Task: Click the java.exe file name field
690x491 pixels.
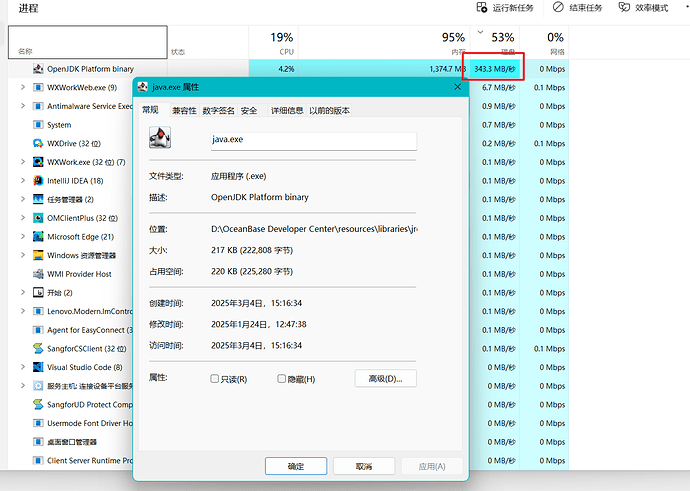Action: pyautogui.click(x=314, y=141)
